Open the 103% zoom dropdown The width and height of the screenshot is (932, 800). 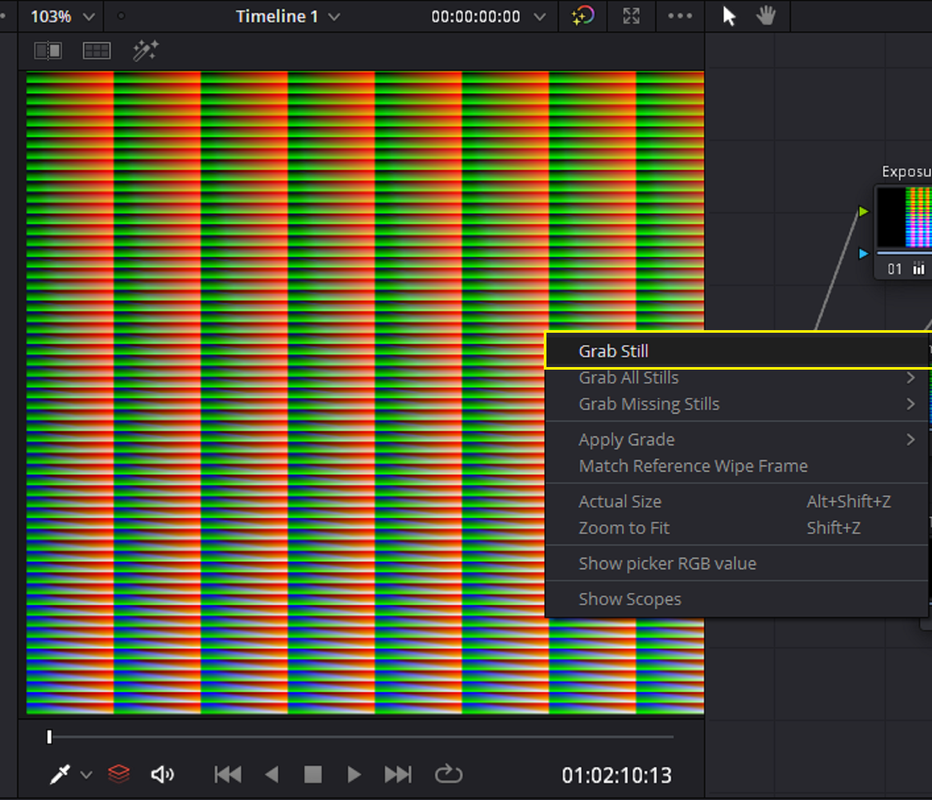(x=62, y=17)
